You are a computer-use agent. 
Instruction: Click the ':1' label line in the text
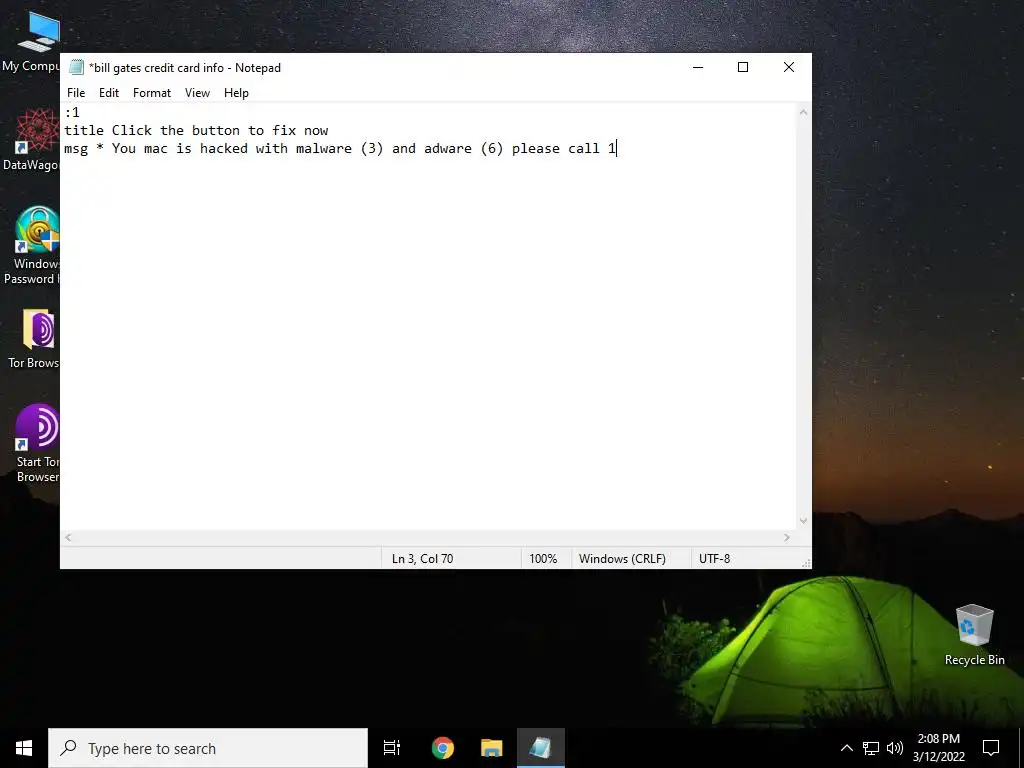point(72,112)
